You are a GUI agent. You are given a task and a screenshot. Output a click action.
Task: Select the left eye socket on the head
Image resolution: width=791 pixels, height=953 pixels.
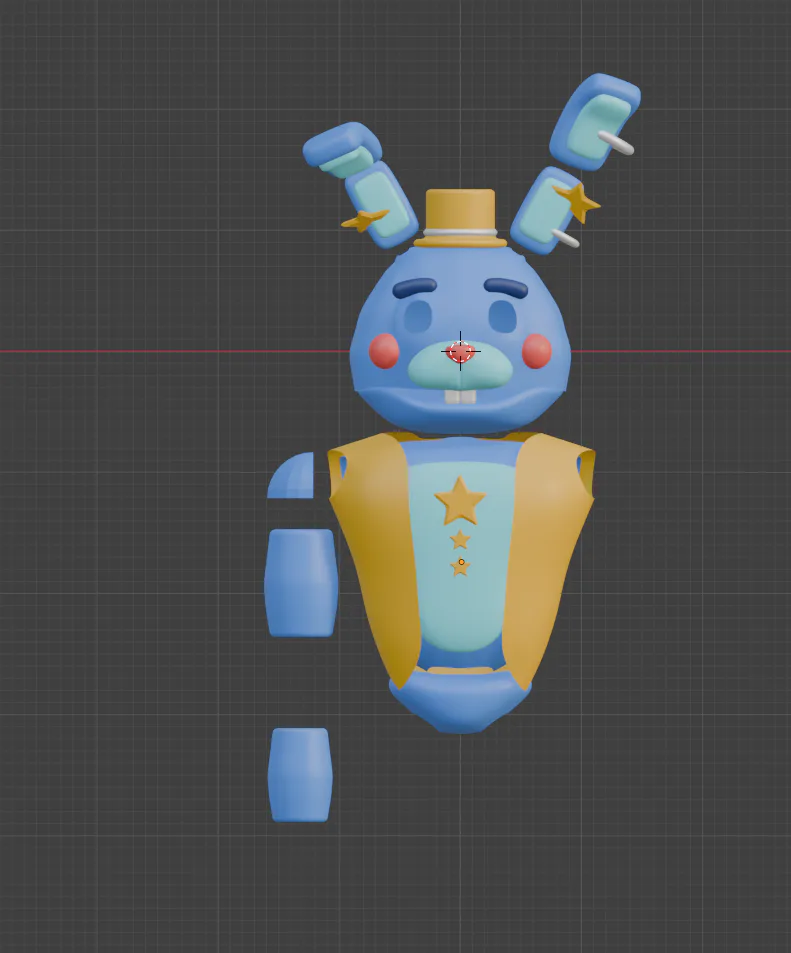pos(417,316)
